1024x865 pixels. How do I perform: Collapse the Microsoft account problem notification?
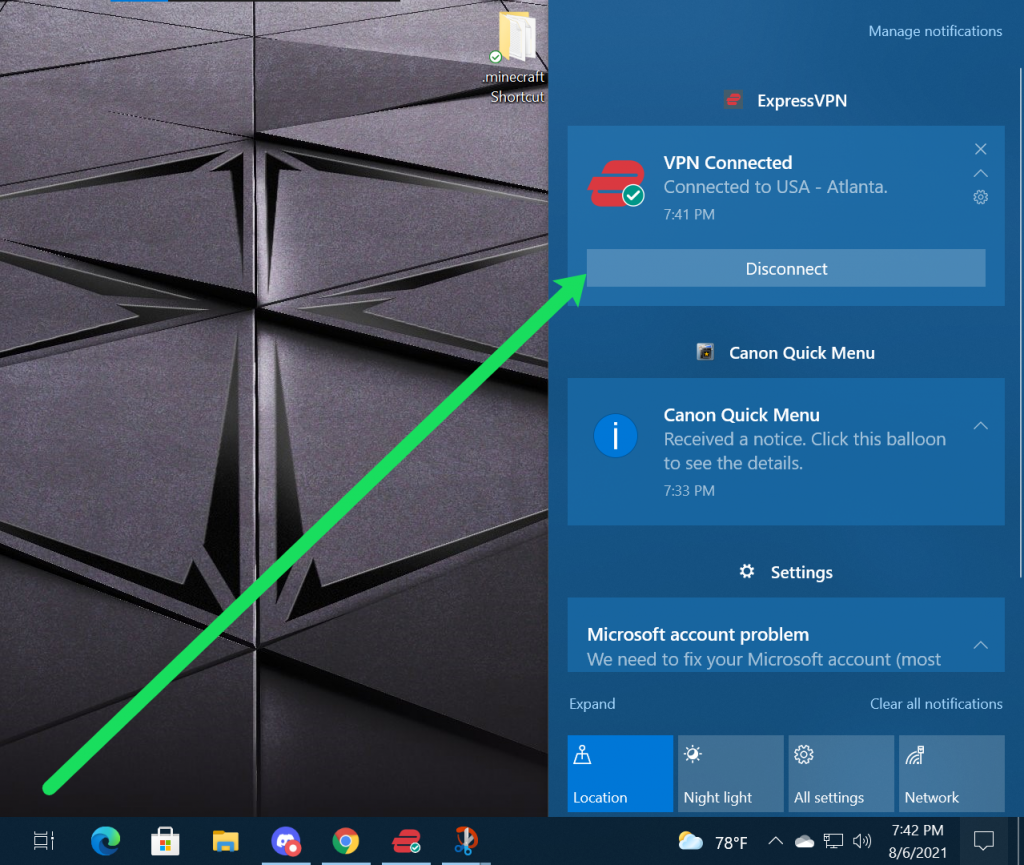pyautogui.click(x=980, y=646)
